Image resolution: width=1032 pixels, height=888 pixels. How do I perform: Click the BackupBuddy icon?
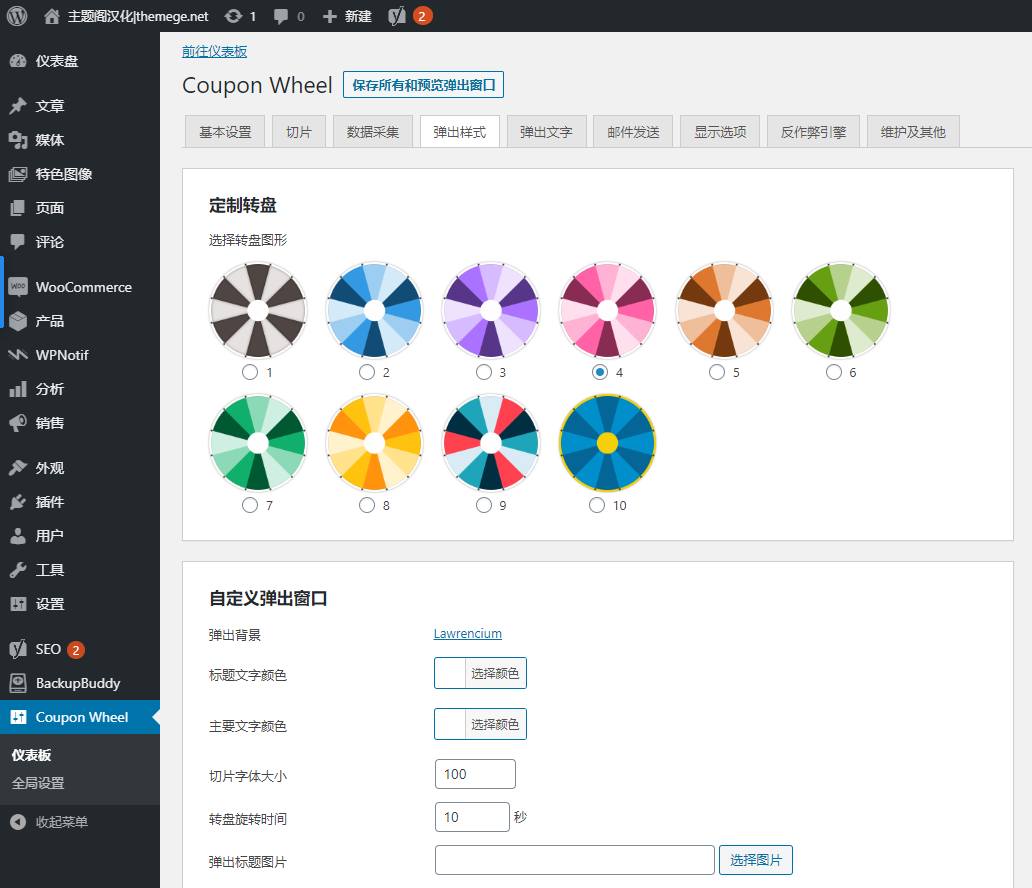18,683
